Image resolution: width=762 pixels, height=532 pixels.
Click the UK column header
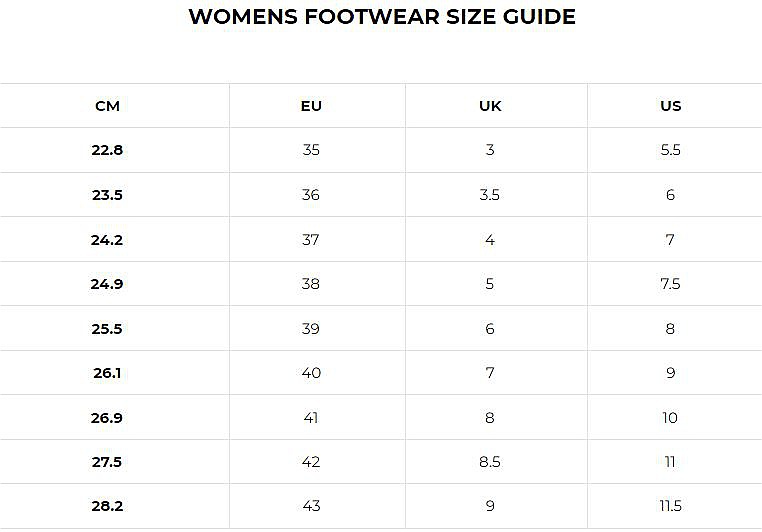490,106
